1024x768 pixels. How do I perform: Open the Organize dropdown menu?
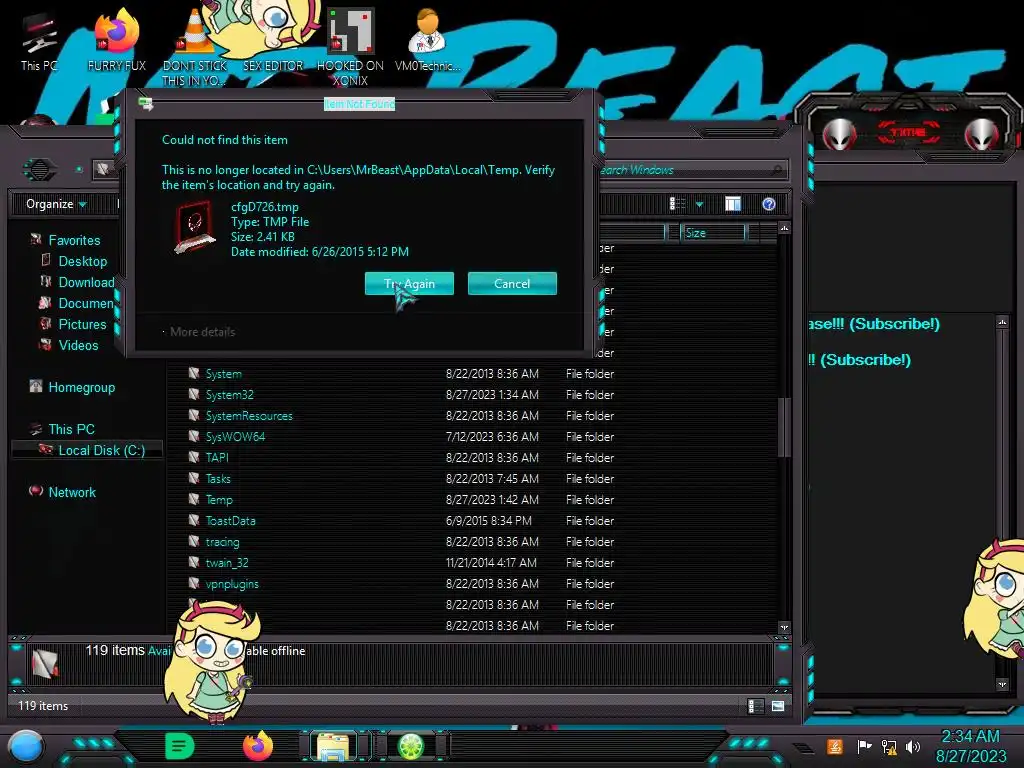tap(56, 204)
